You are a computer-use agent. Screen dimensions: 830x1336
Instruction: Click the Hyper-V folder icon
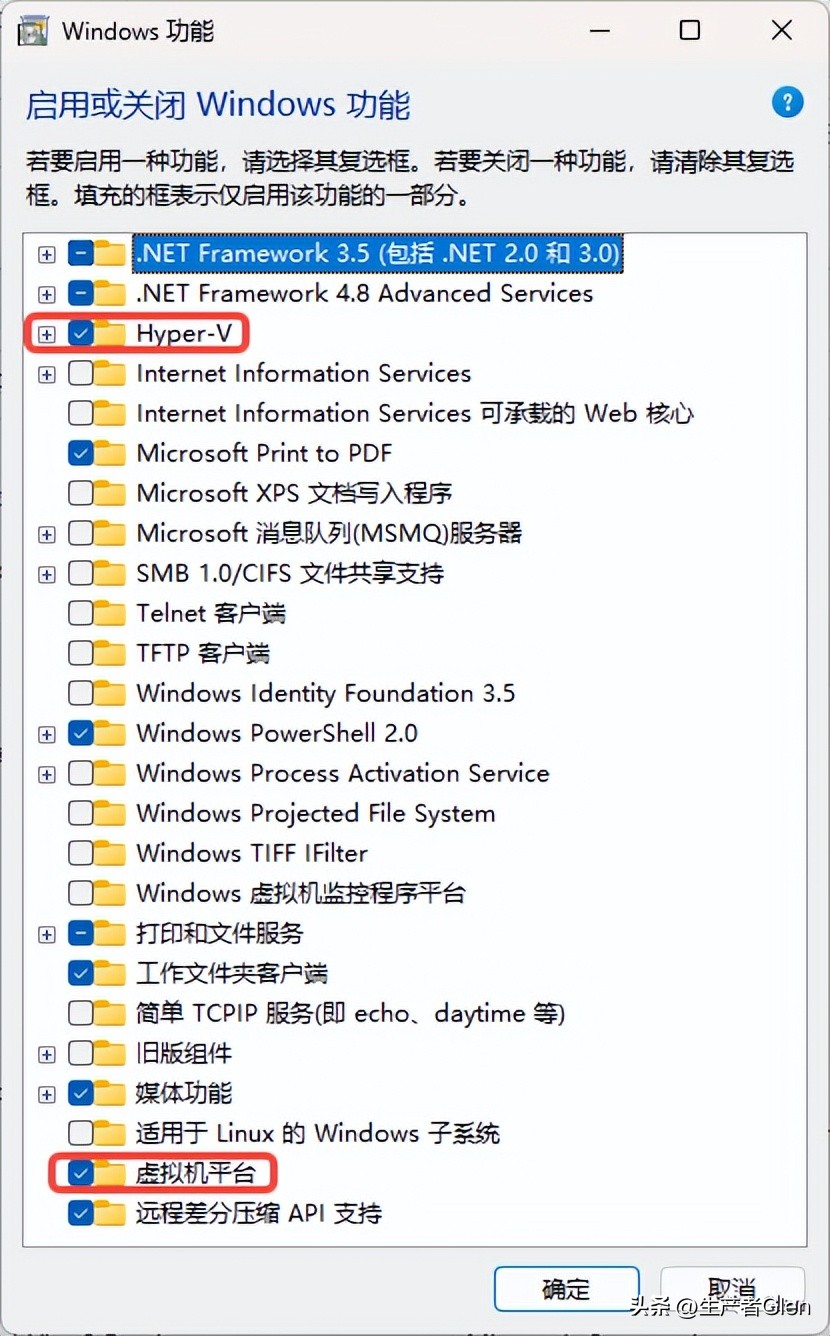point(110,333)
